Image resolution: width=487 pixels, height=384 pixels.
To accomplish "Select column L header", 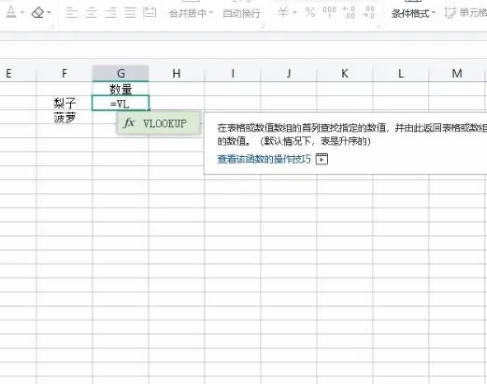I will click(x=401, y=73).
